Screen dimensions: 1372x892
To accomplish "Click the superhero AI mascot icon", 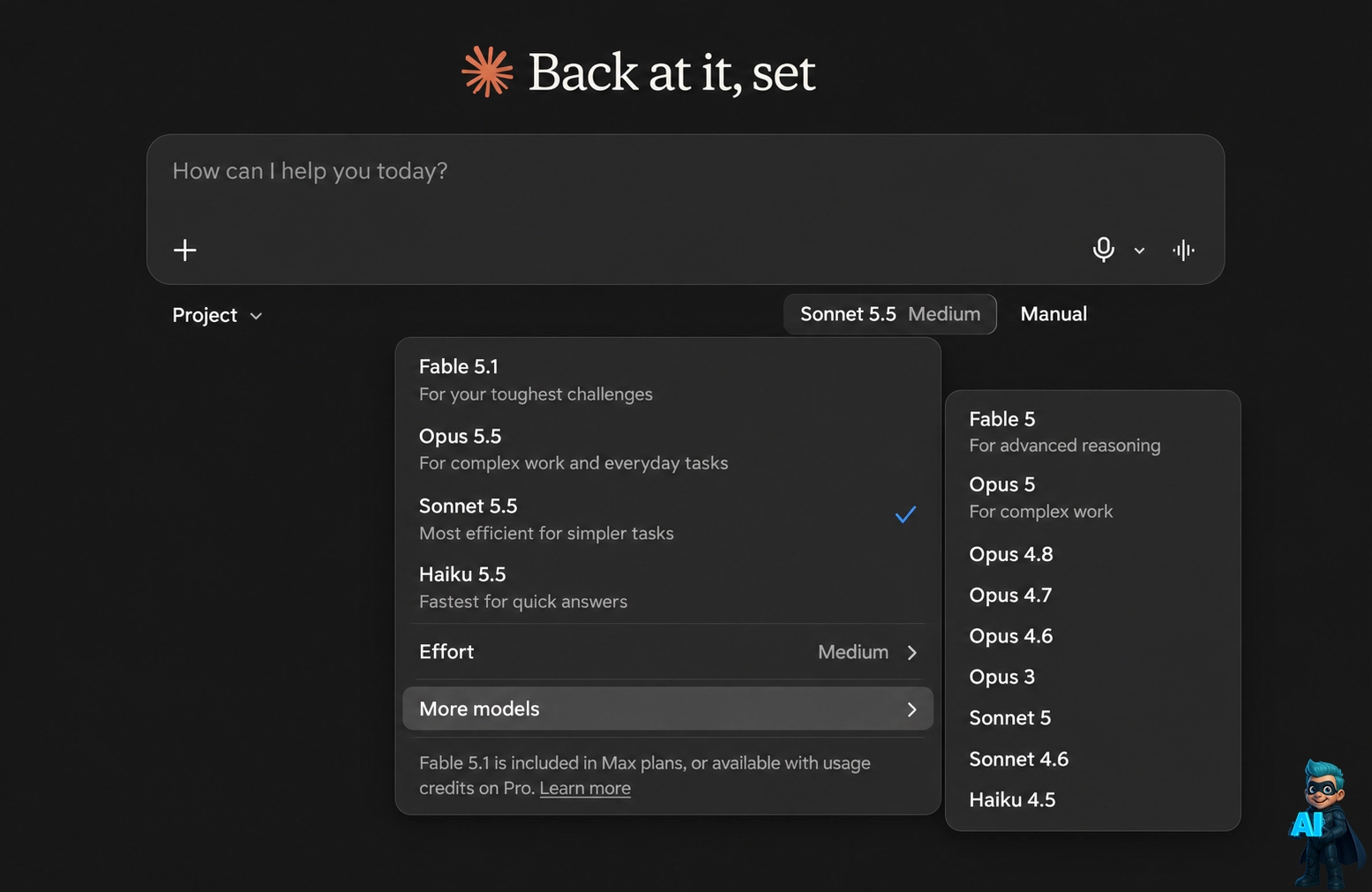I will pyautogui.click(x=1326, y=823).
